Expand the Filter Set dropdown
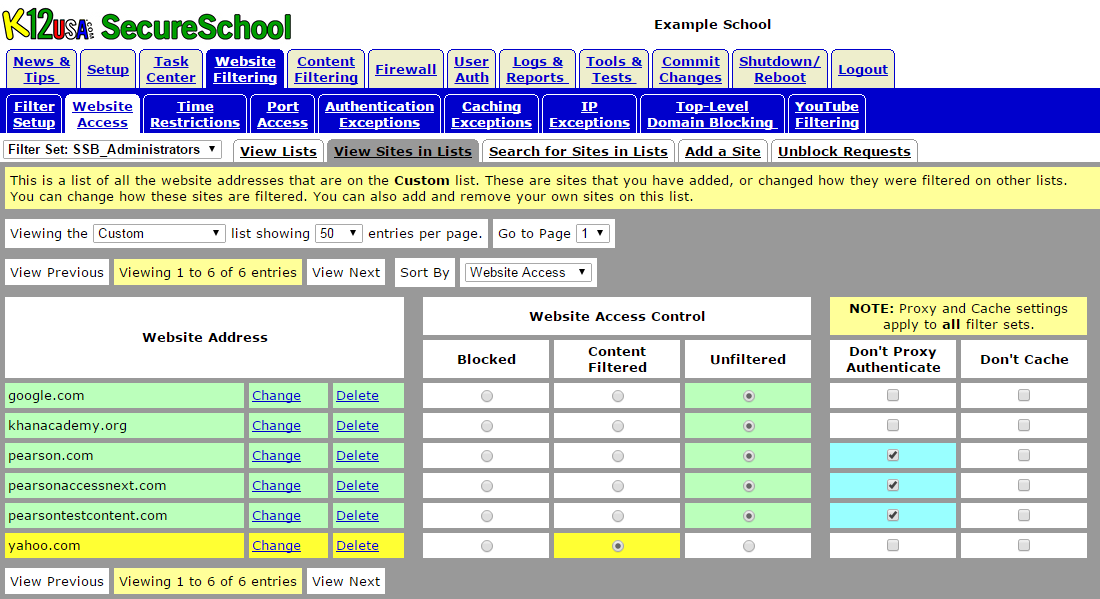This screenshot has width=1100, height=599. 113,149
